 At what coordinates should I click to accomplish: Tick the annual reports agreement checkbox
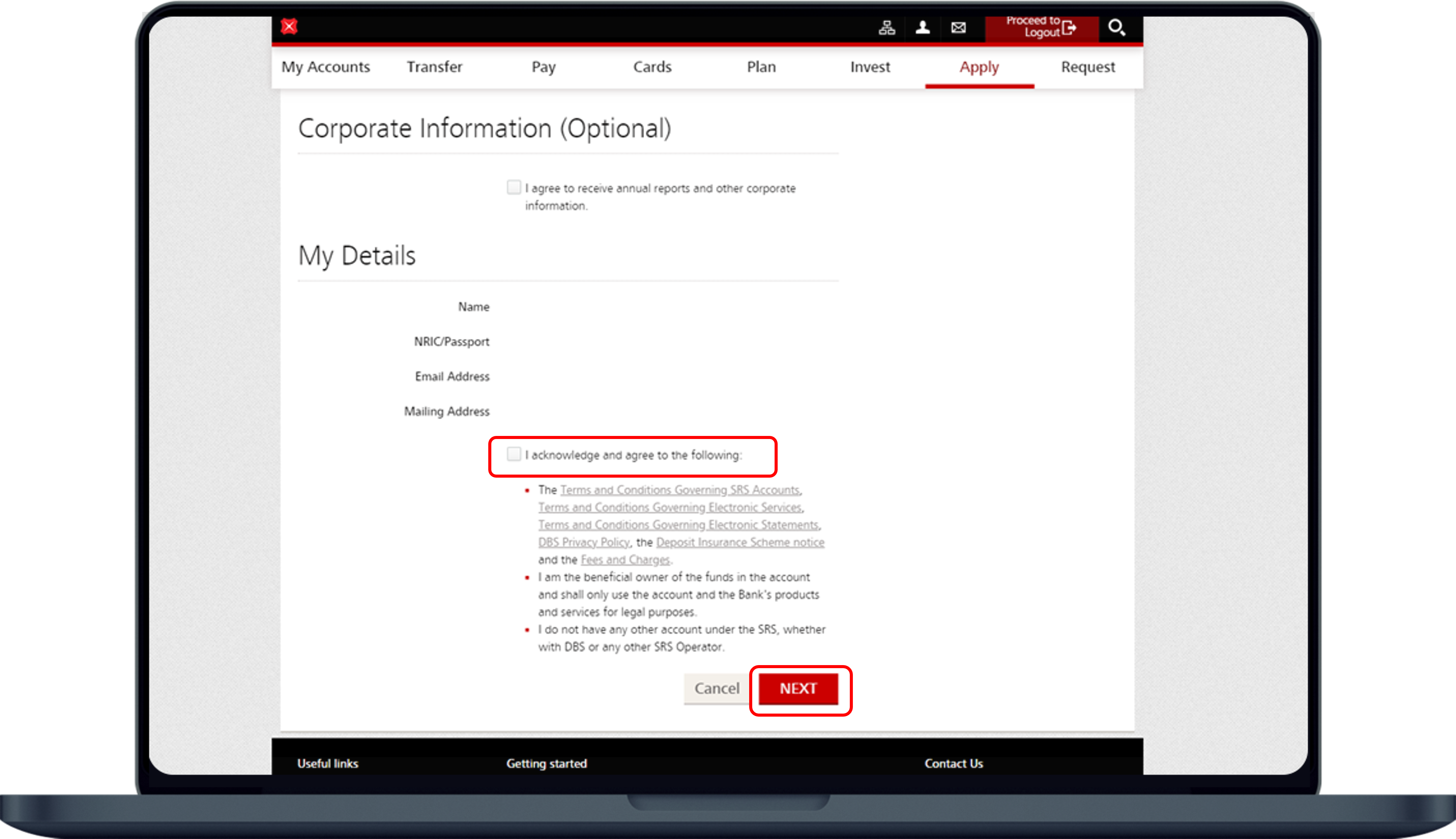click(514, 187)
